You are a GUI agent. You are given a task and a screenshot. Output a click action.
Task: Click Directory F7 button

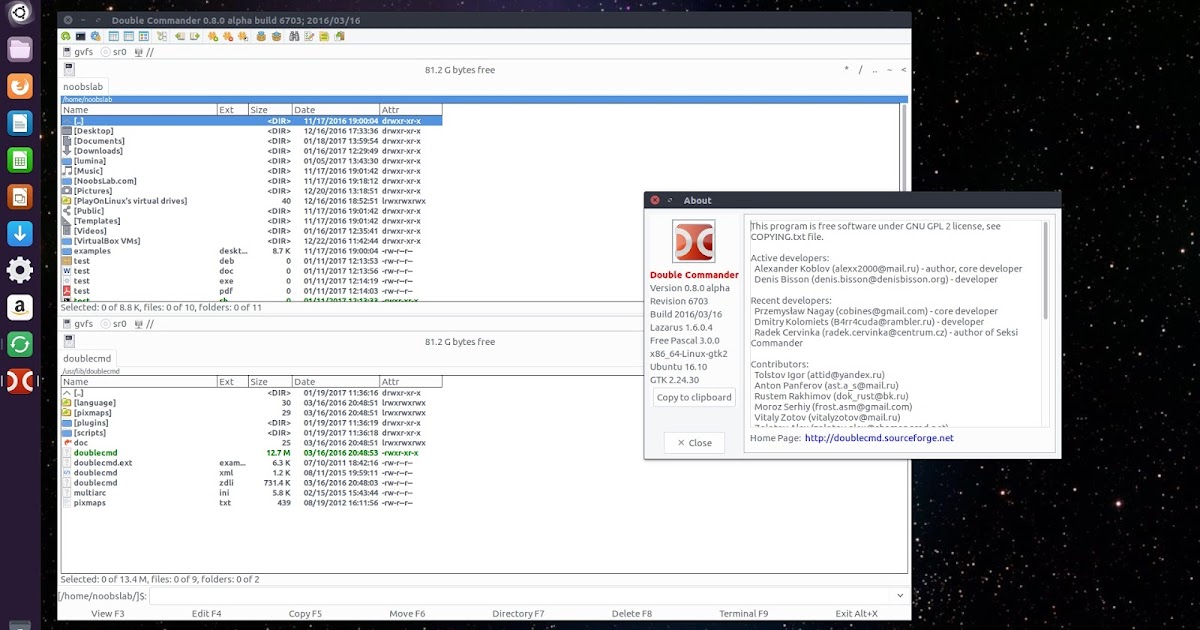518,613
